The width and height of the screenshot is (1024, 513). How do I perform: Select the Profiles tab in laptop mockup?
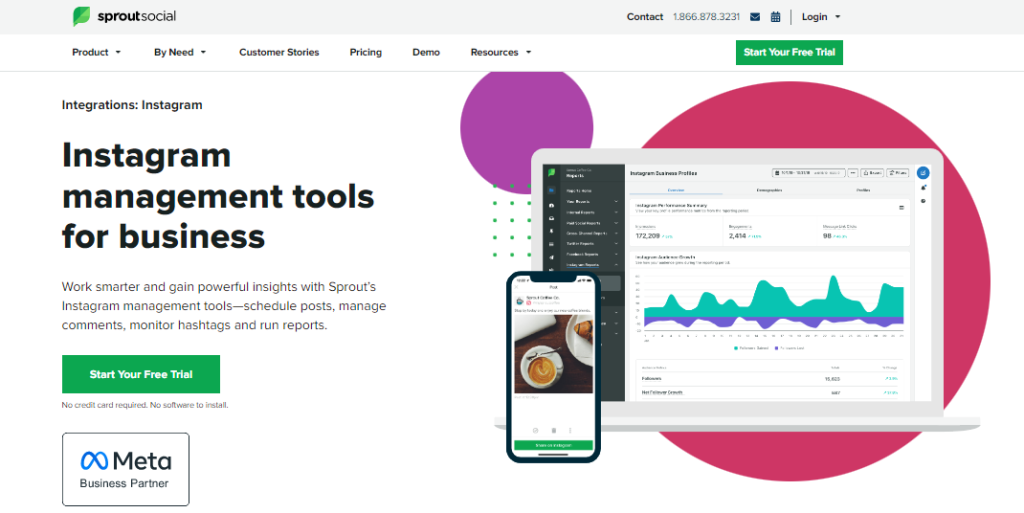(863, 190)
